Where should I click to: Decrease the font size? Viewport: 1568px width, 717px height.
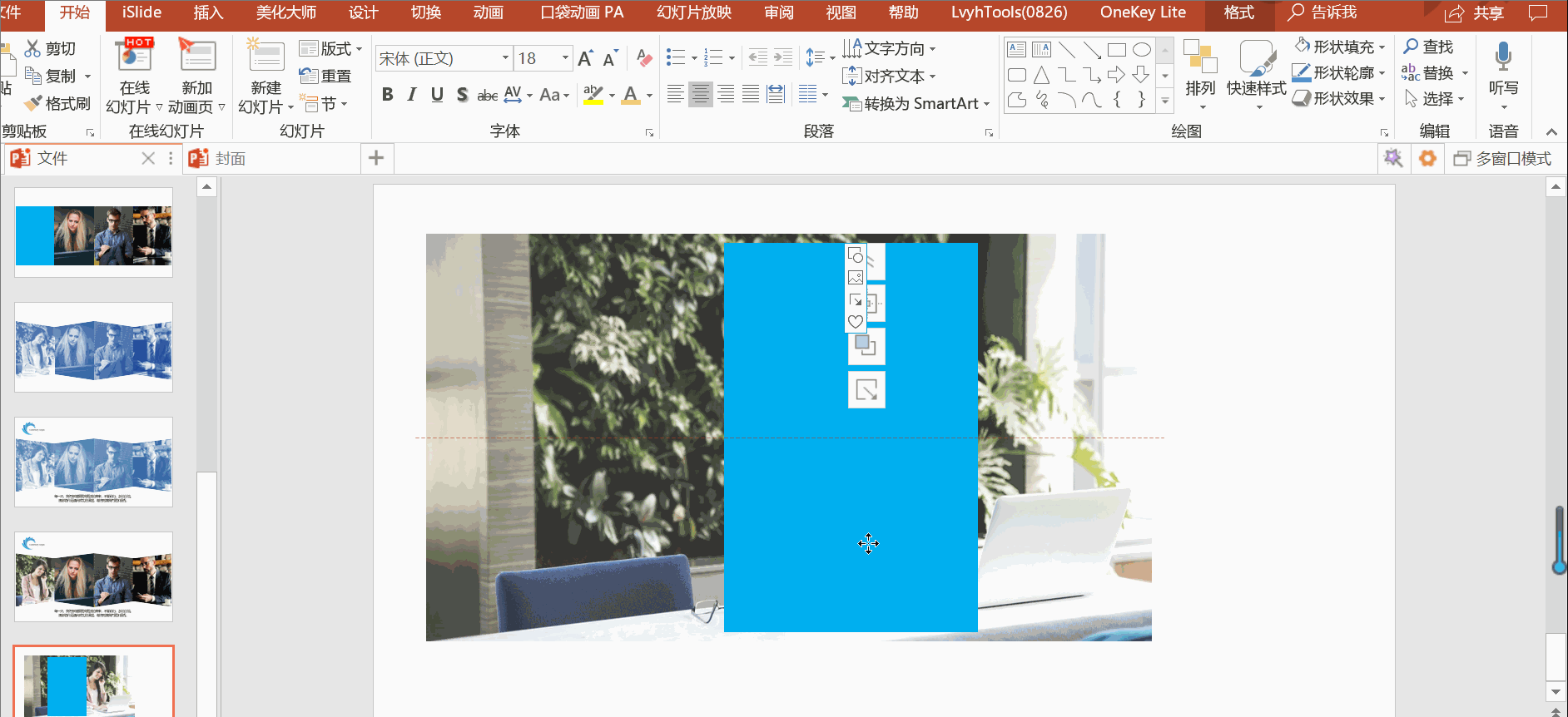610,58
